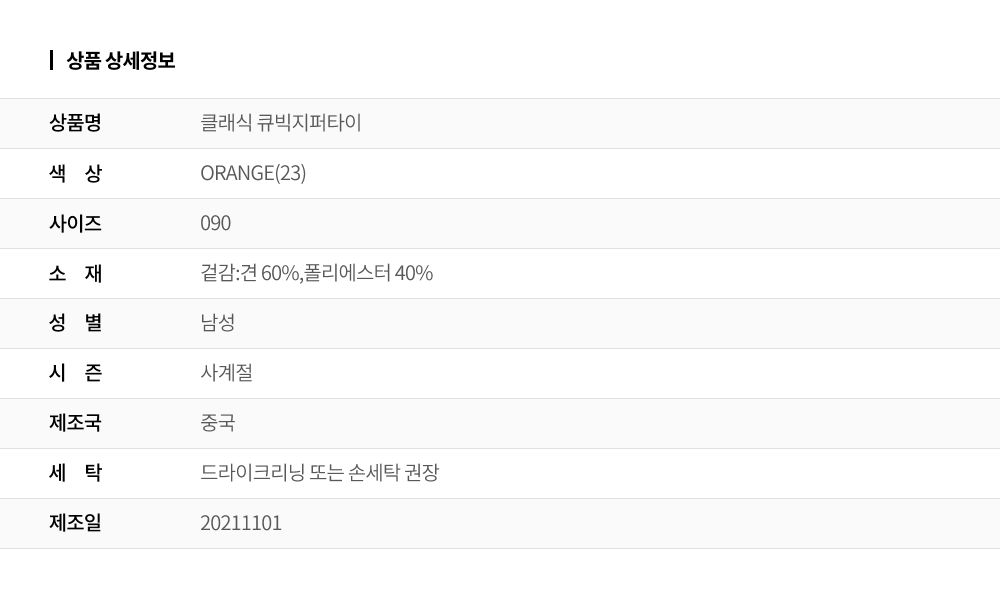This screenshot has width=1000, height=598.
Task: Select the season value 사계절
Action: click(x=227, y=373)
